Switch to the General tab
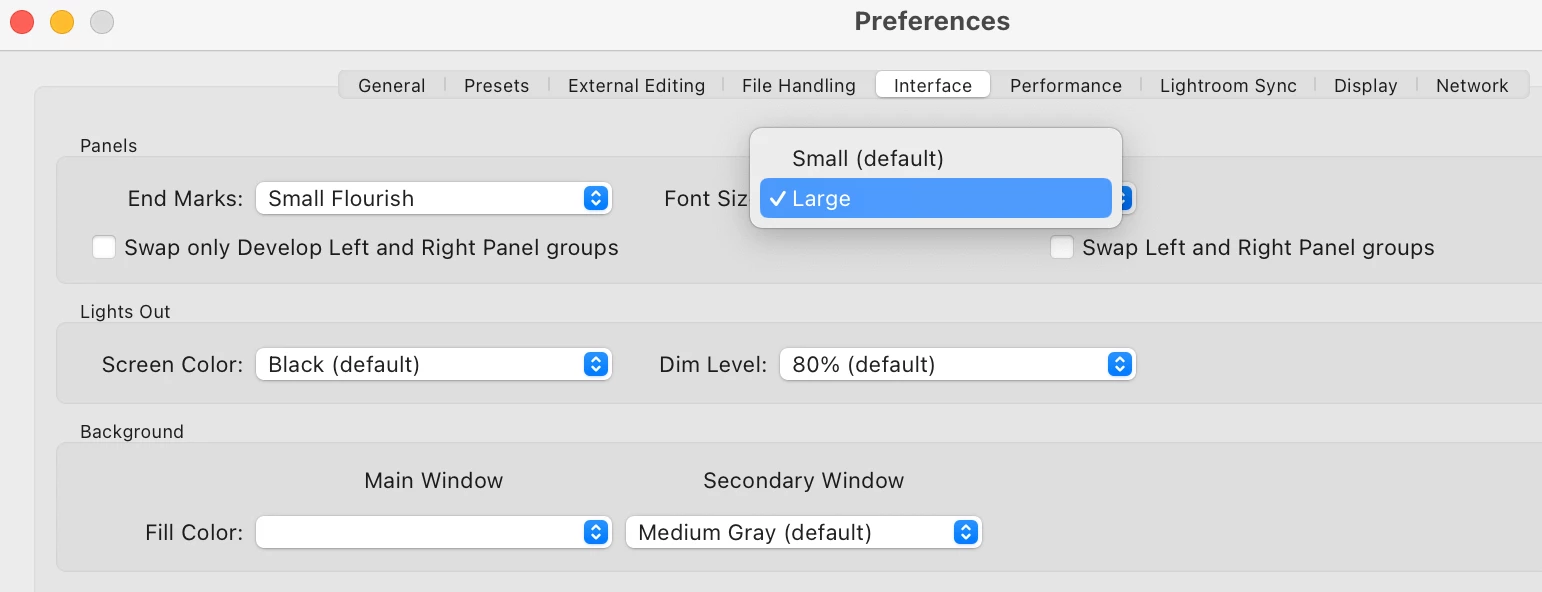1542x592 pixels. 391,86
